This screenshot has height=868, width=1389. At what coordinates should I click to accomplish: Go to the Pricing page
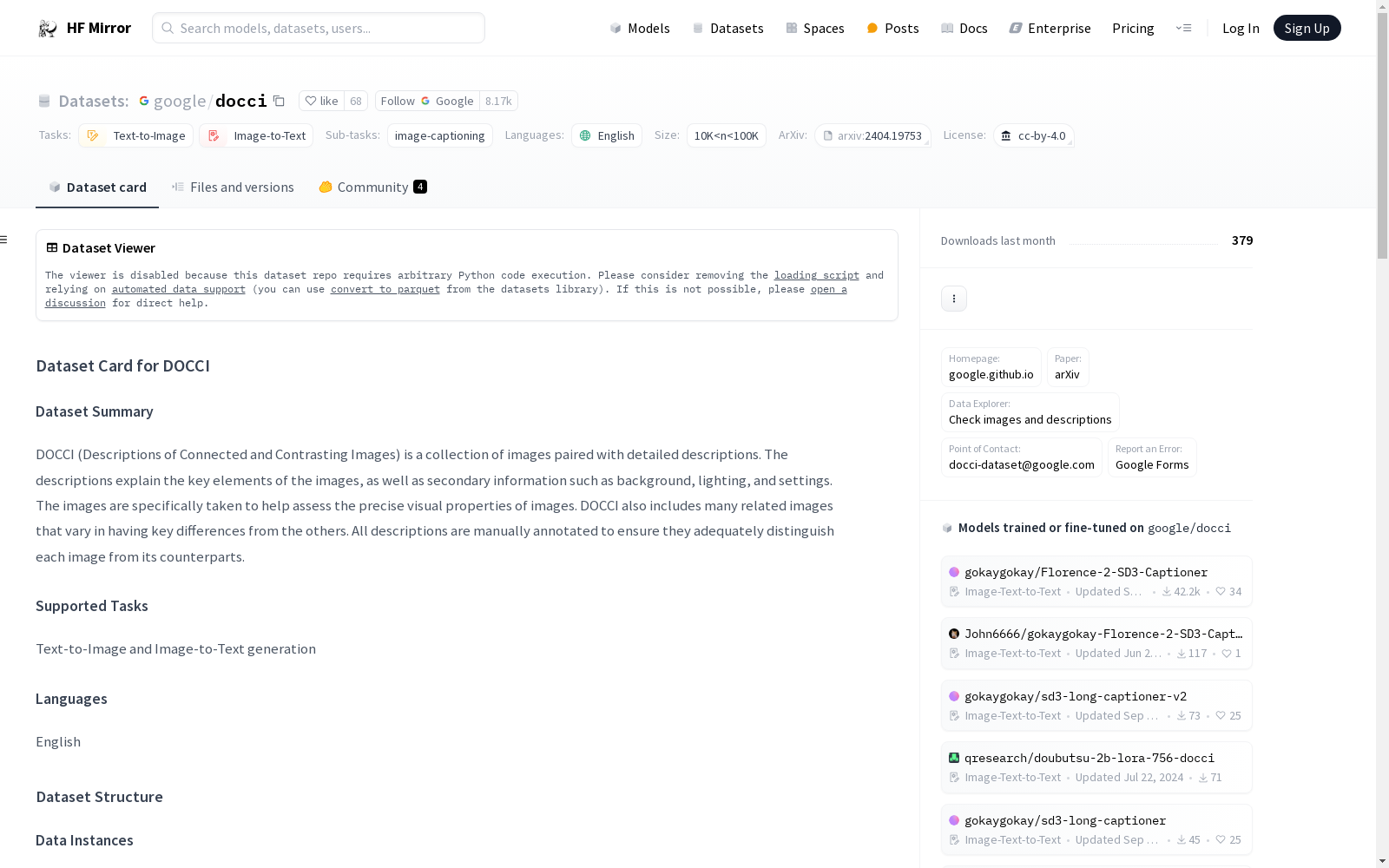[1133, 28]
